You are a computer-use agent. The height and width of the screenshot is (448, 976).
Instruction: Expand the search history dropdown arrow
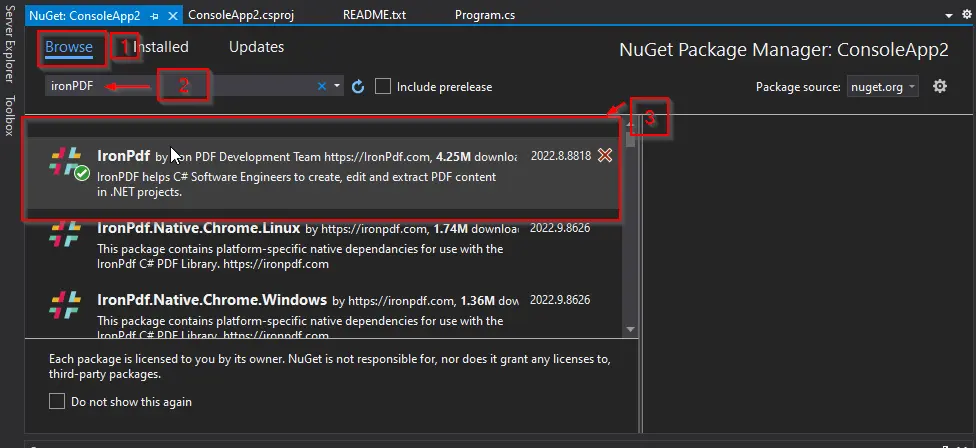(x=337, y=86)
